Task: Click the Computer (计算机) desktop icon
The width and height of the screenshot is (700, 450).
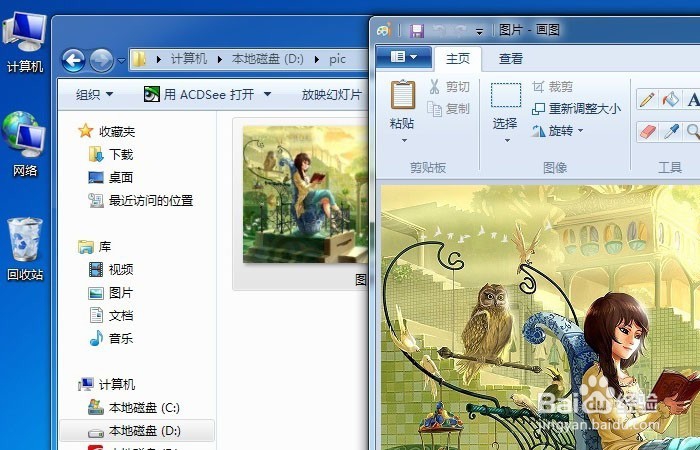Action: 25,43
